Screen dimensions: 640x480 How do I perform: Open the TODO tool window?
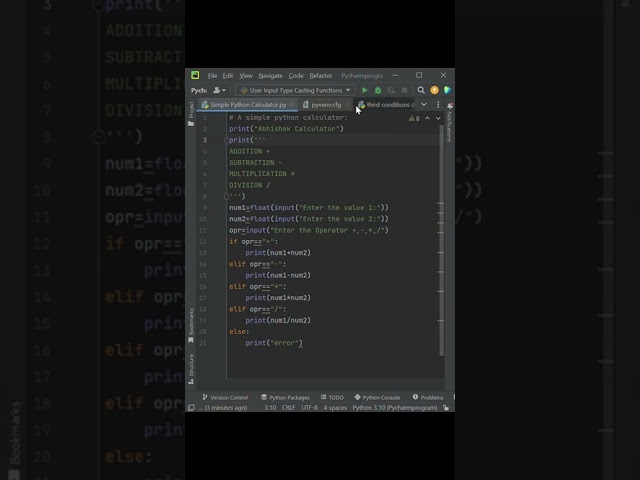[x=332, y=397]
